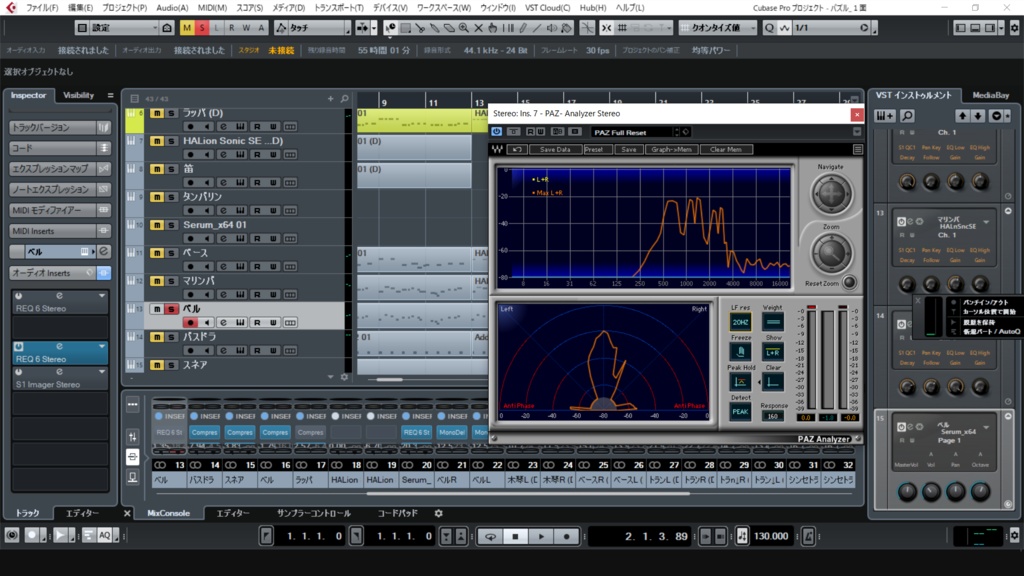Click the transport Play button
Viewport: 1024px width, 576px height.
(x=541, y=537)
